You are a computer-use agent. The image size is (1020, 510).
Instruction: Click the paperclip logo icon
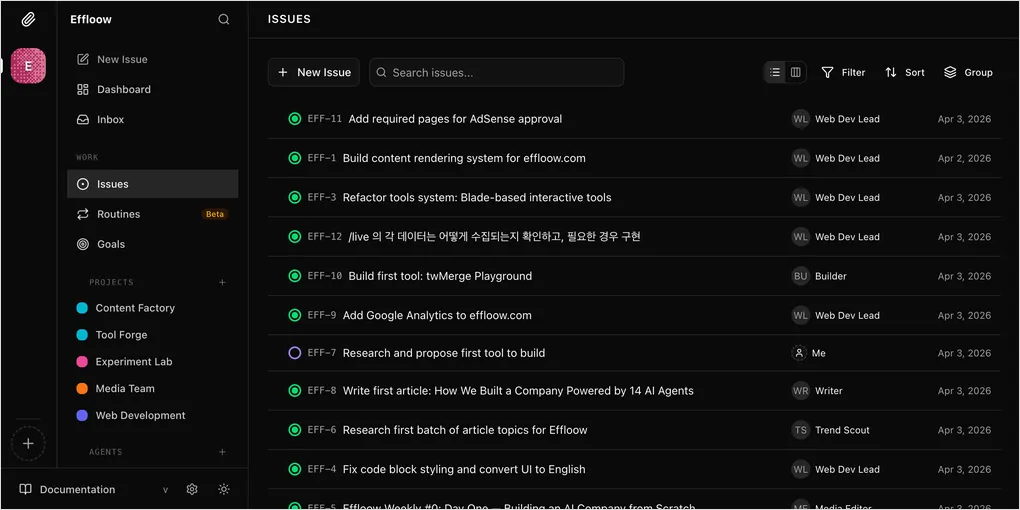28,20
